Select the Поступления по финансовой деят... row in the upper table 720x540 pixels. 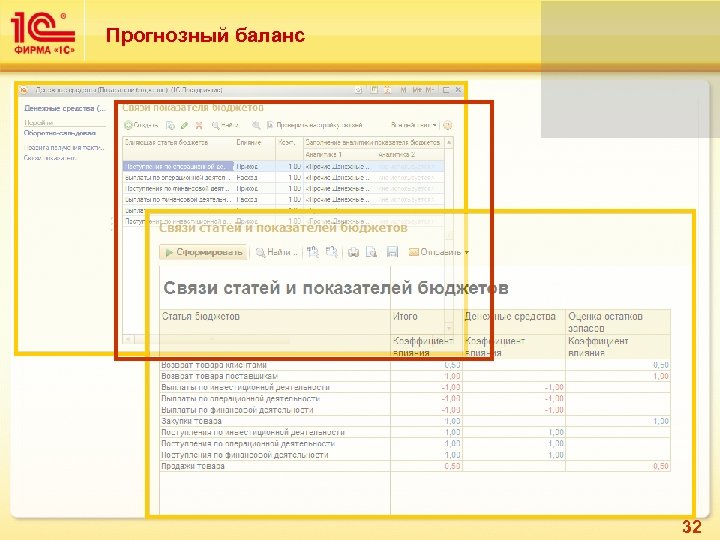point(283,188)
